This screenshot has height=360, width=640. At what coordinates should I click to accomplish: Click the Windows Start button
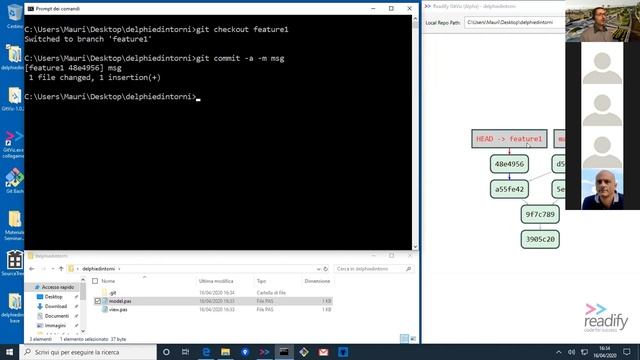(x=9, y=352)
